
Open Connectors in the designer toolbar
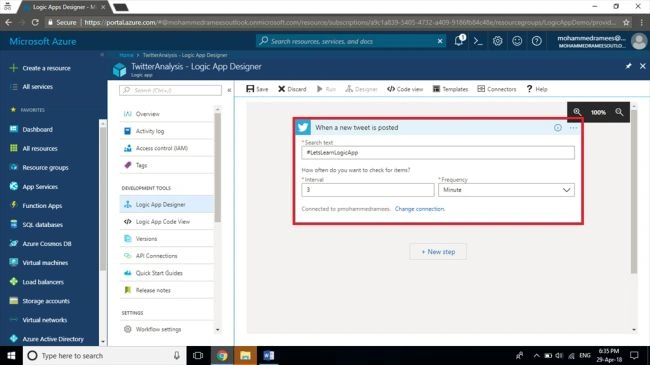pos(497,89)
